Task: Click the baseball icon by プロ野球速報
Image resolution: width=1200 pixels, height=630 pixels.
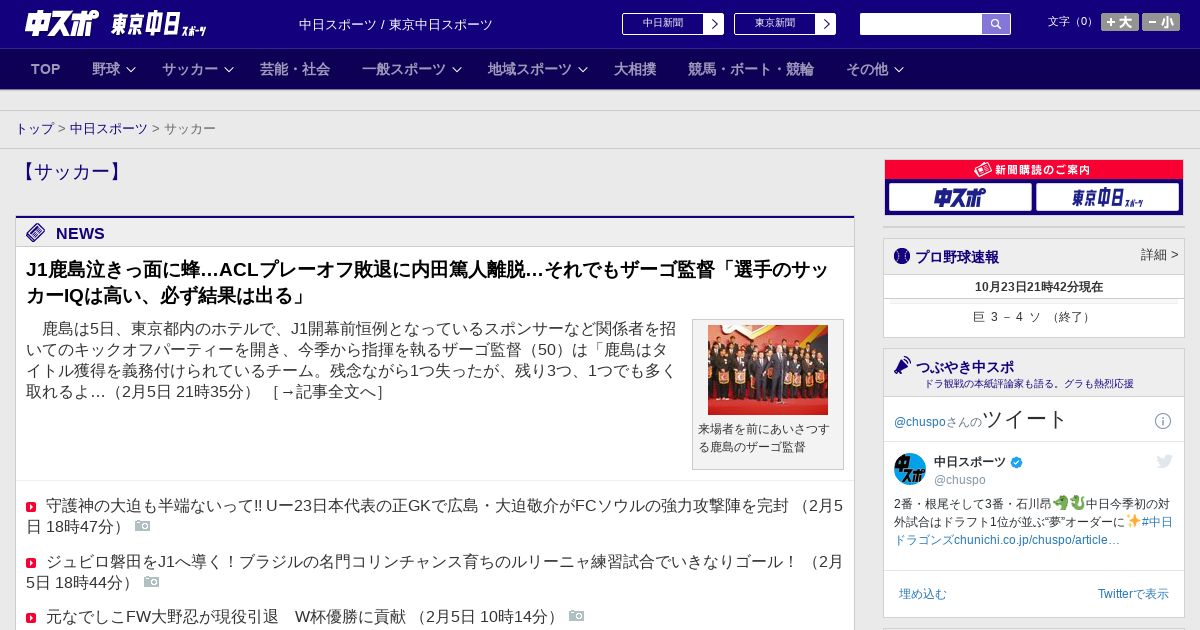Action: coord(902,256)
